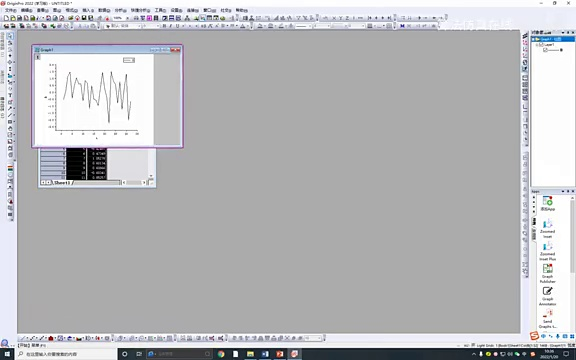Collapse the Layer1 tree node

[x=537, y=44]
